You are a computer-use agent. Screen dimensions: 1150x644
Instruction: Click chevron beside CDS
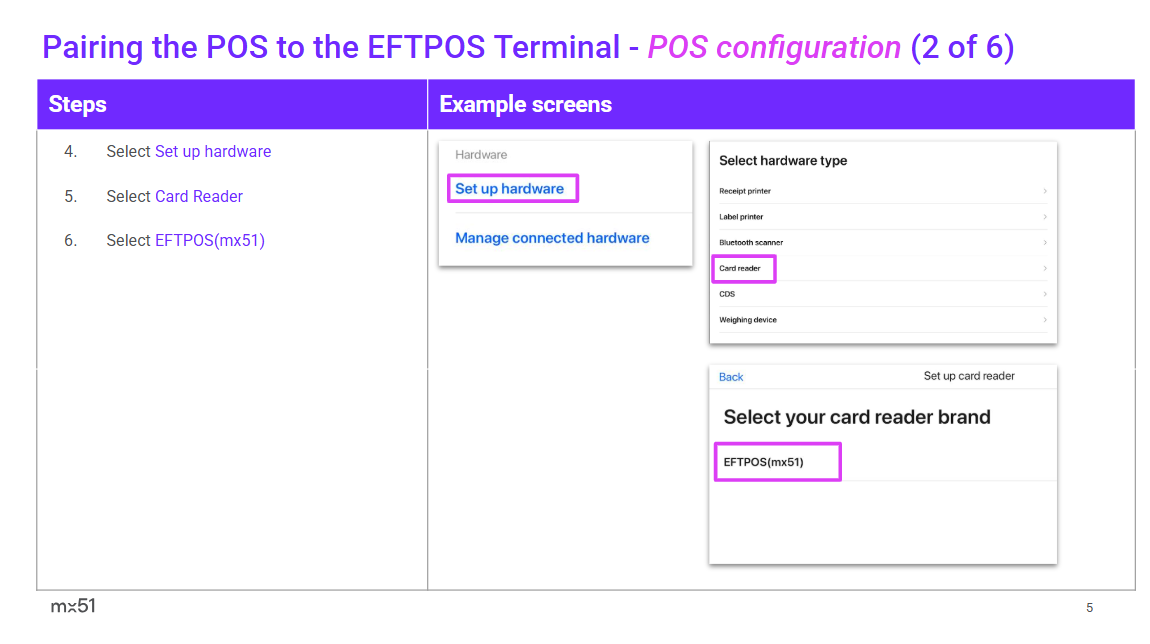[1045, 294]
